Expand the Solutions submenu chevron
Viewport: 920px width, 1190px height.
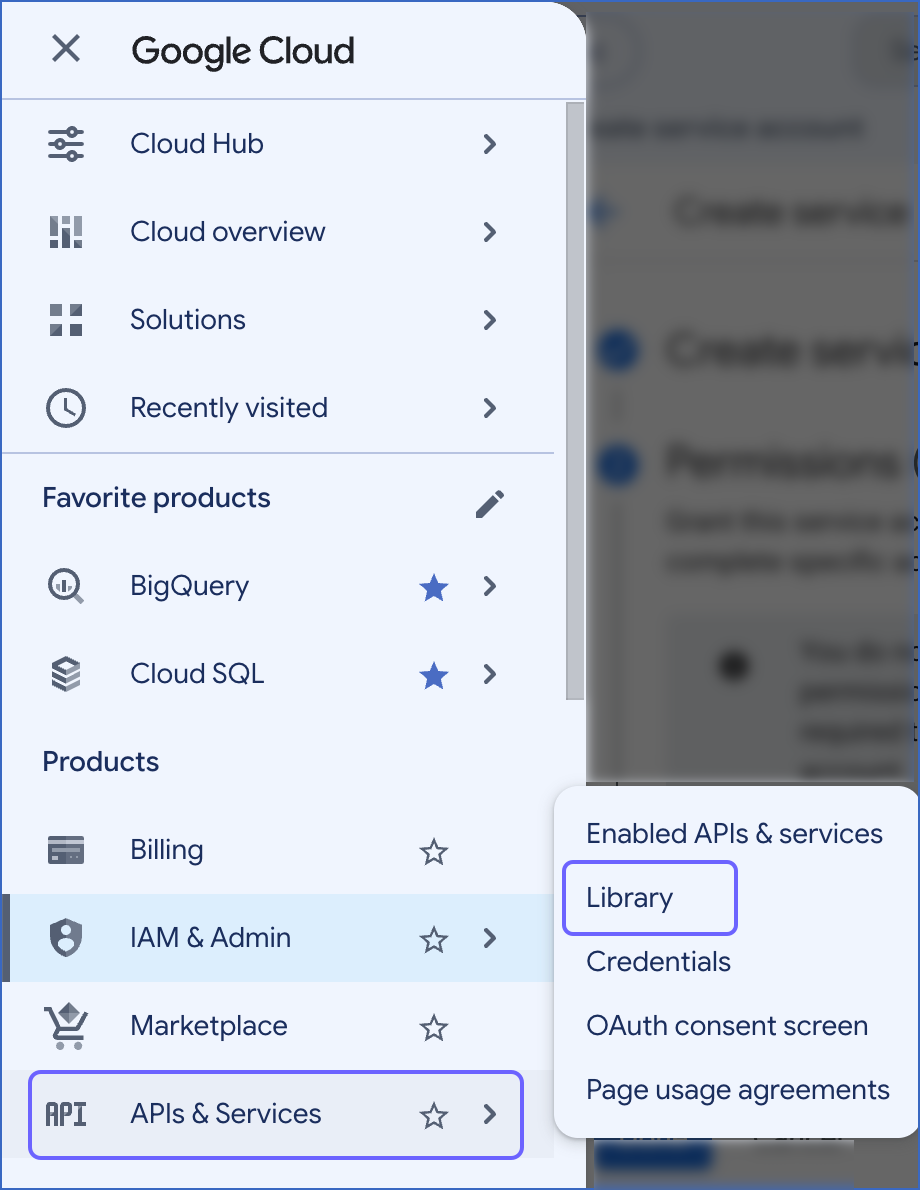[x=490, y=320]
